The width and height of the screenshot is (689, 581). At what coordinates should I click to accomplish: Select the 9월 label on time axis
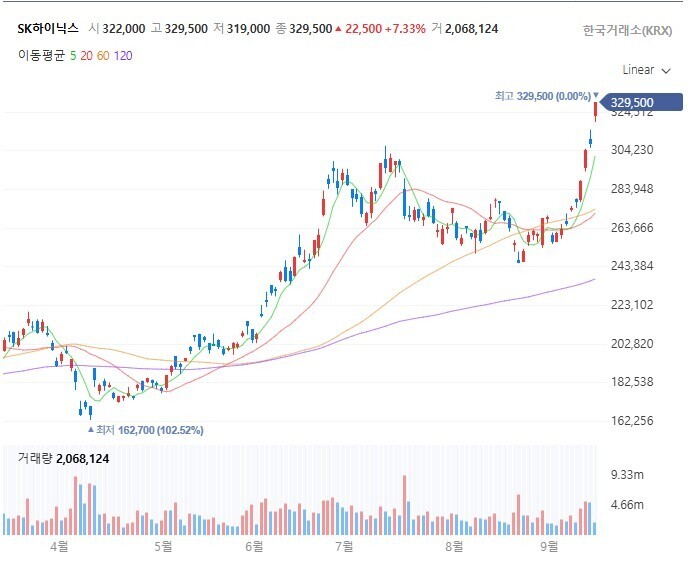pos(549,546)
